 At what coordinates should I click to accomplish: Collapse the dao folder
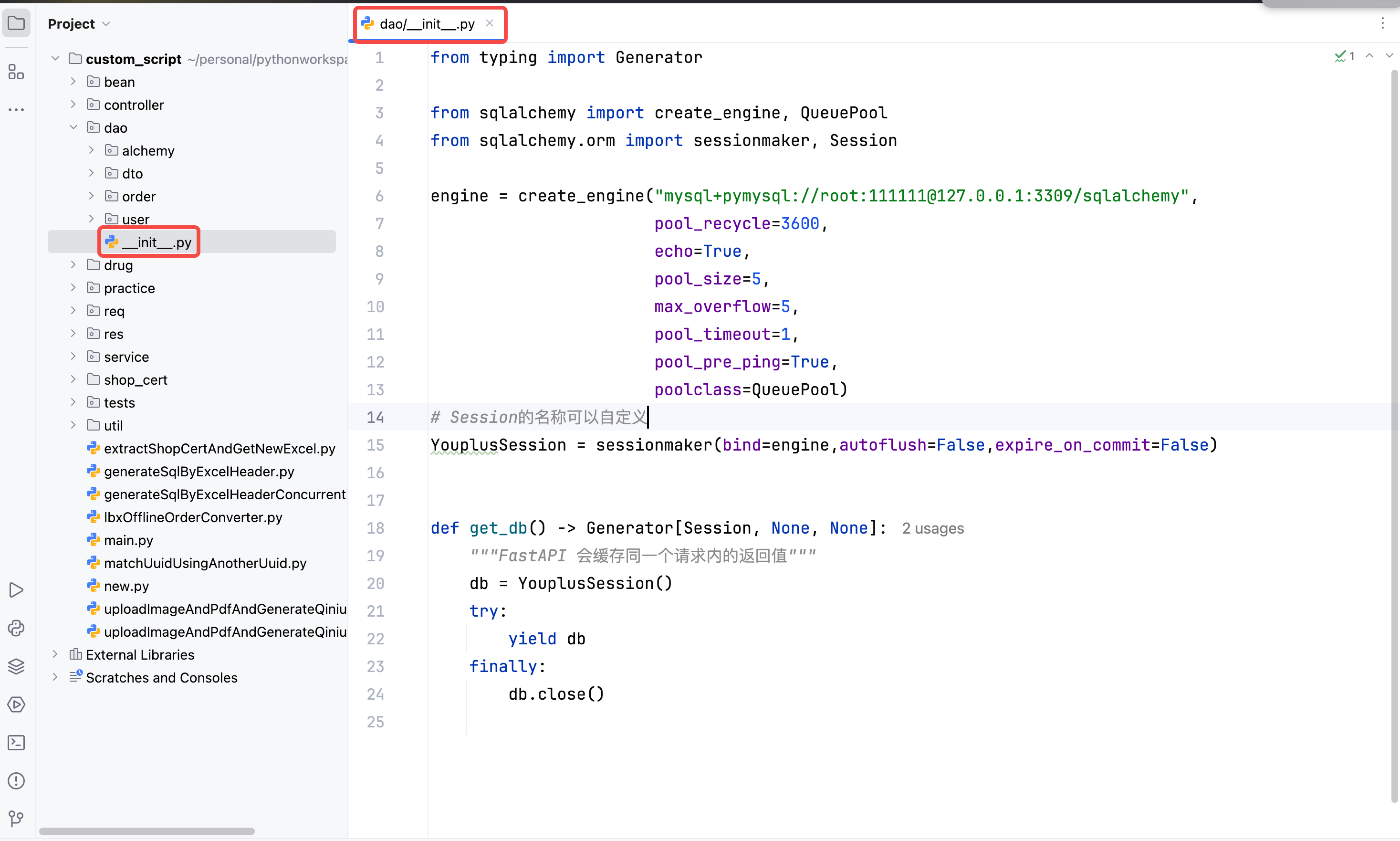73,127
